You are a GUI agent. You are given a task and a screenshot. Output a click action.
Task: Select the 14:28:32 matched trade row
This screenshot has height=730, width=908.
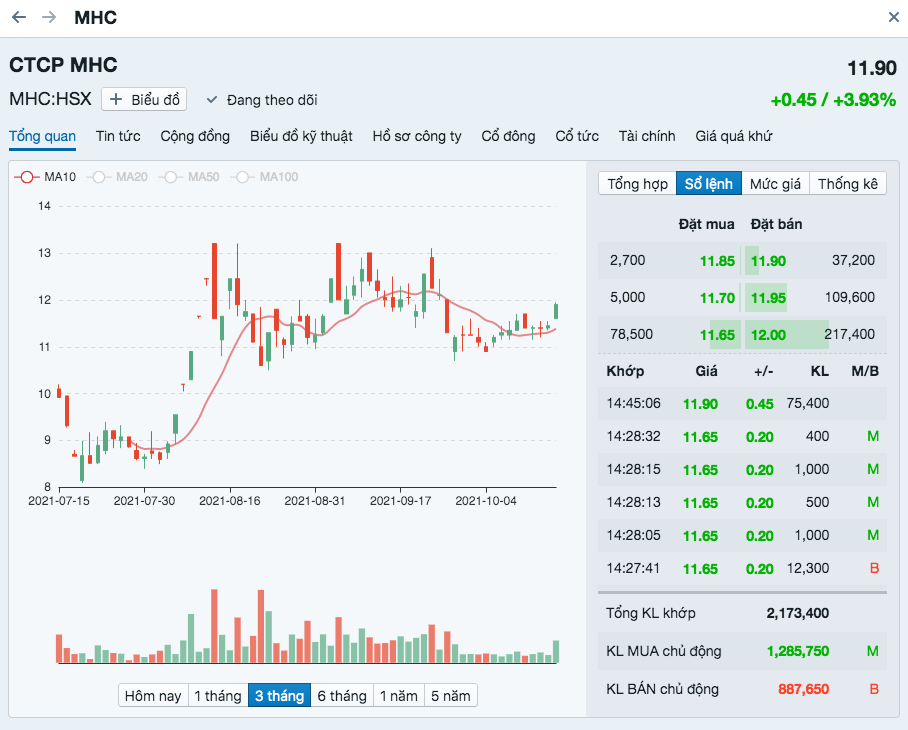[742, 436]
